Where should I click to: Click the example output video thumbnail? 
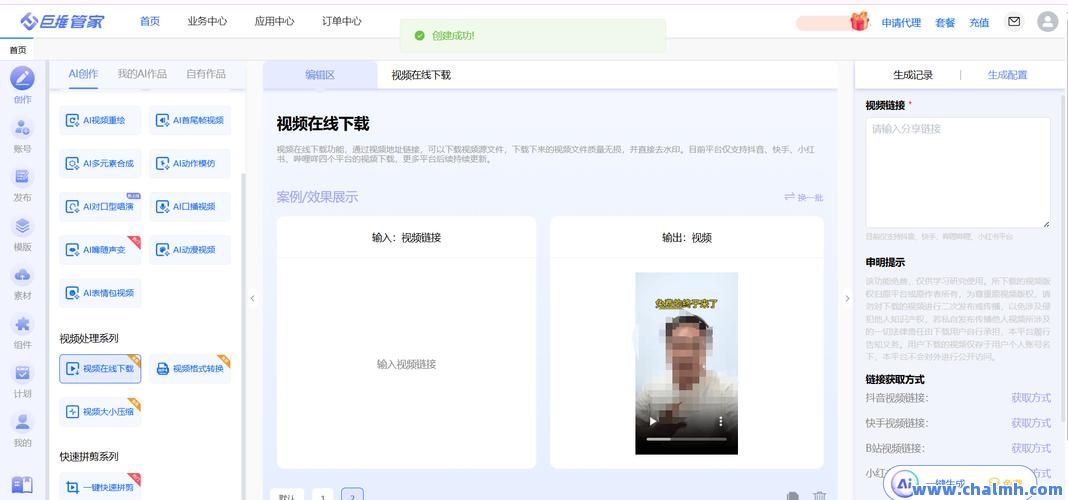(x=687, y=363)
